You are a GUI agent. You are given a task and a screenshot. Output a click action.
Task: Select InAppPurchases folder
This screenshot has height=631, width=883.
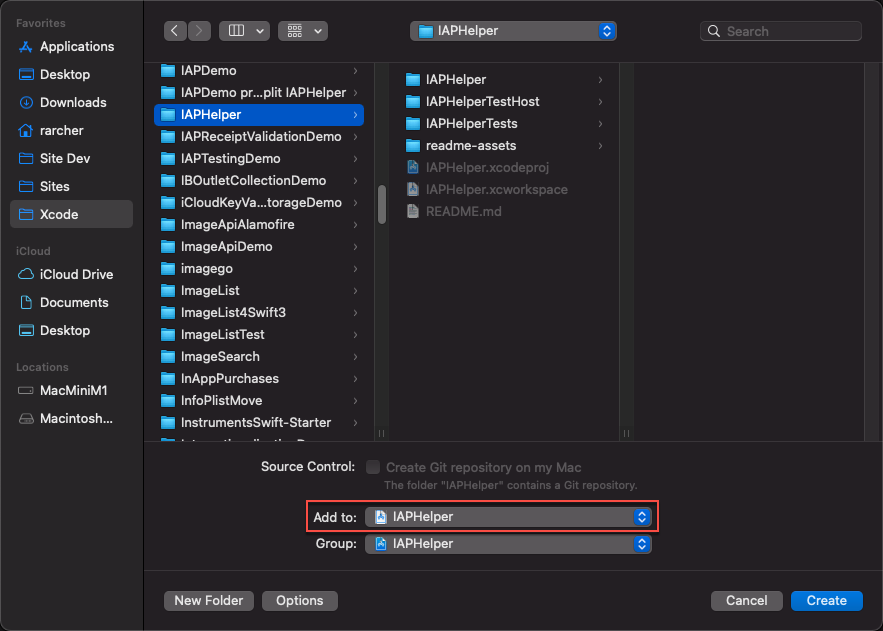[259, 379]
